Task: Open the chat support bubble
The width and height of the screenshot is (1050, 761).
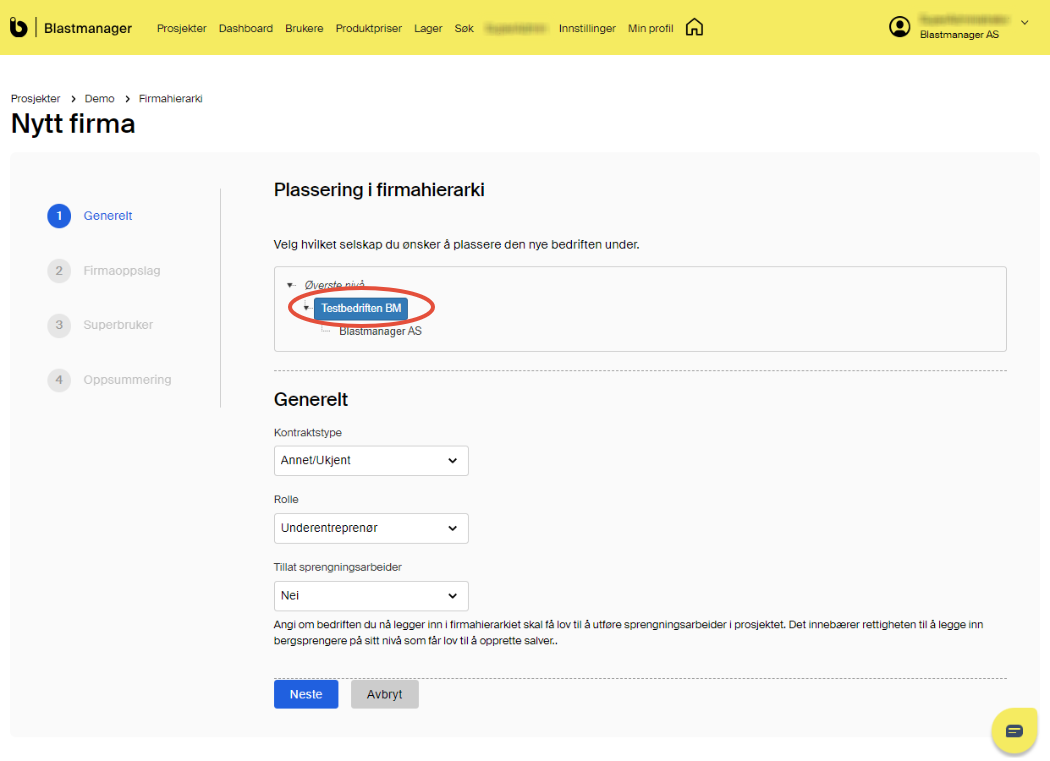Action: (1014, 731)
